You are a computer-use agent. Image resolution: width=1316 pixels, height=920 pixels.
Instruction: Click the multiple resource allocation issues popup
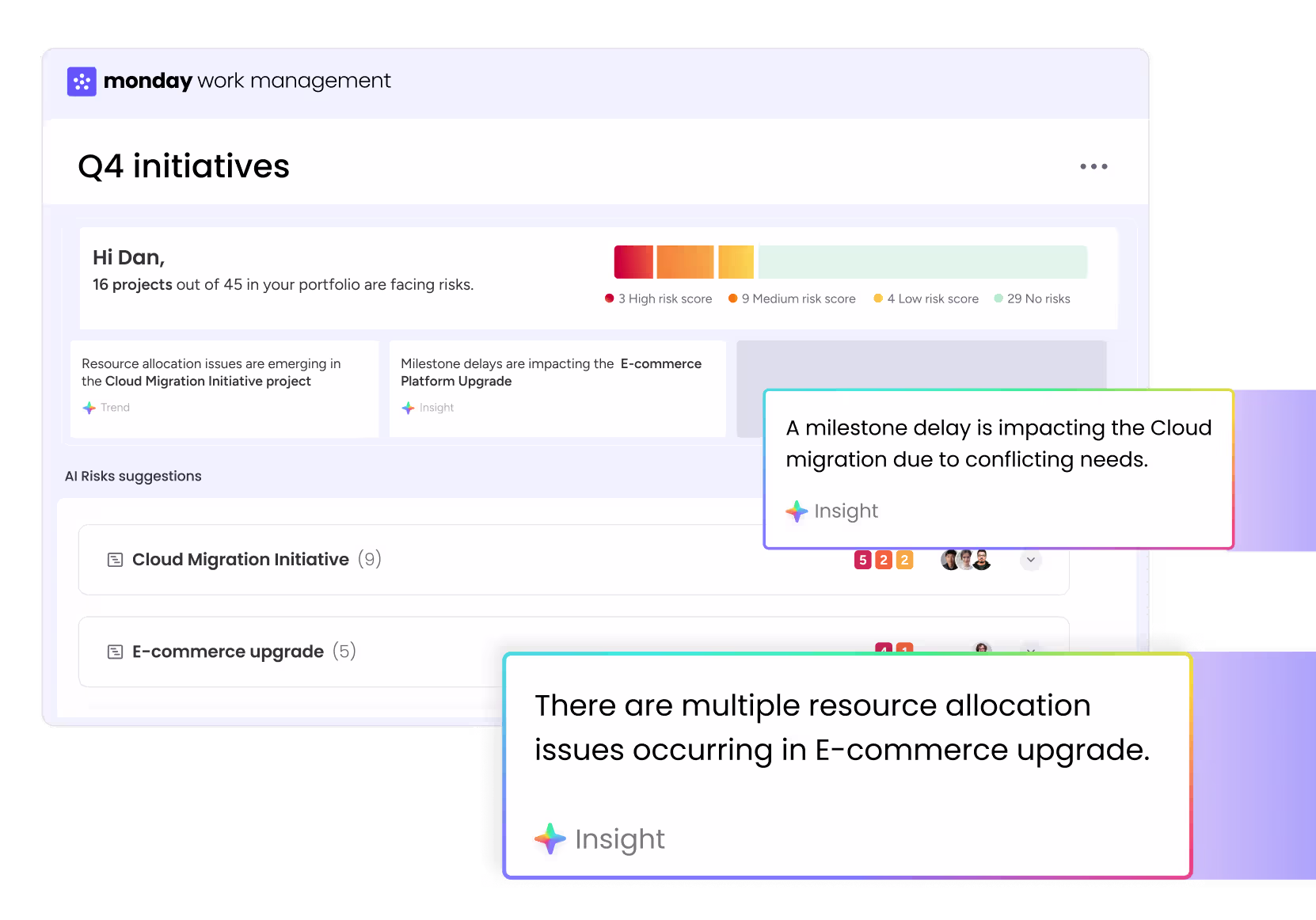(847, 766)
